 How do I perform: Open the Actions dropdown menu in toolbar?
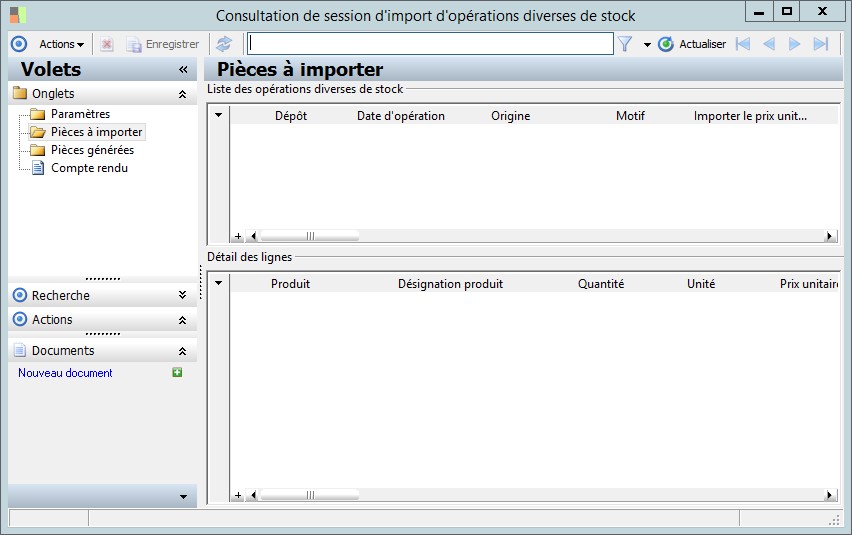(61, 44)
